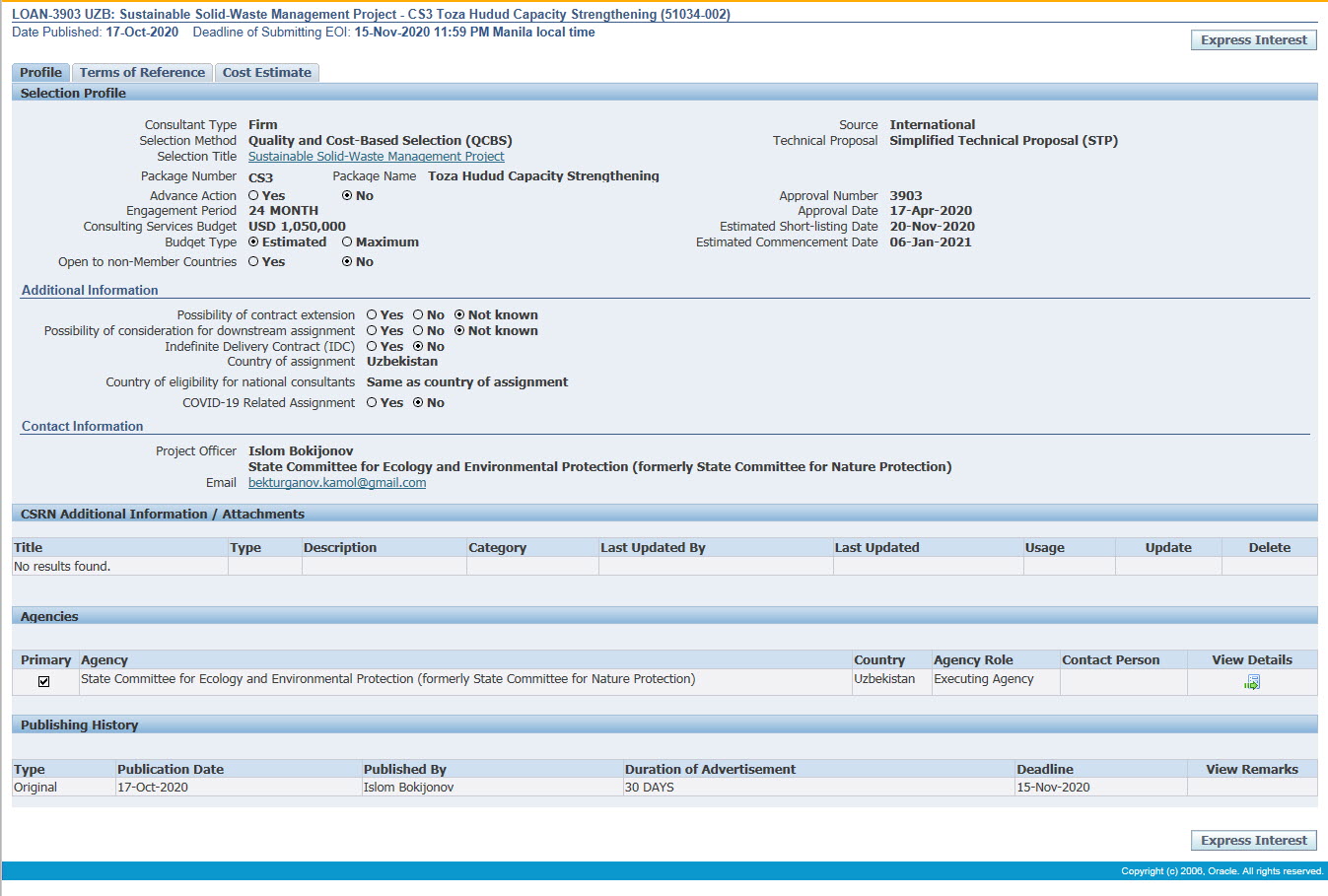
Task: Toggle the Primary agency checkbox
Action: click(43, 681)
